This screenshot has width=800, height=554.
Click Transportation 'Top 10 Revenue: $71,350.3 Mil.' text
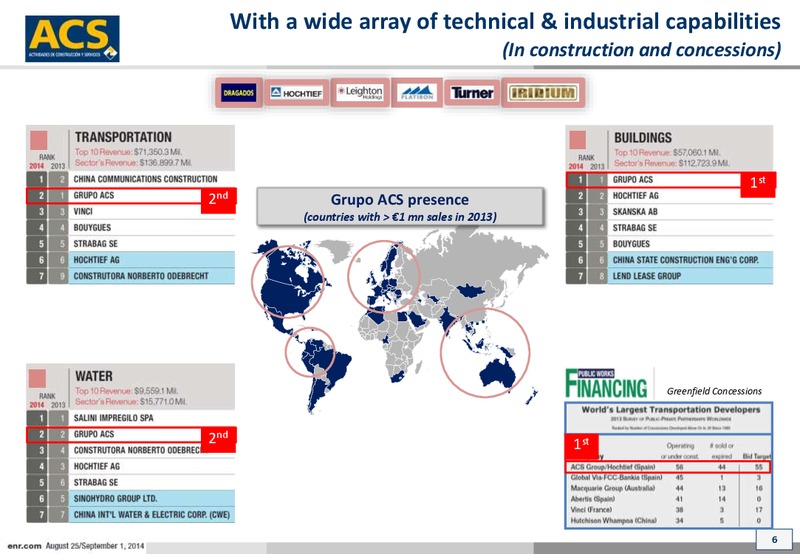(x=129, y=152)
